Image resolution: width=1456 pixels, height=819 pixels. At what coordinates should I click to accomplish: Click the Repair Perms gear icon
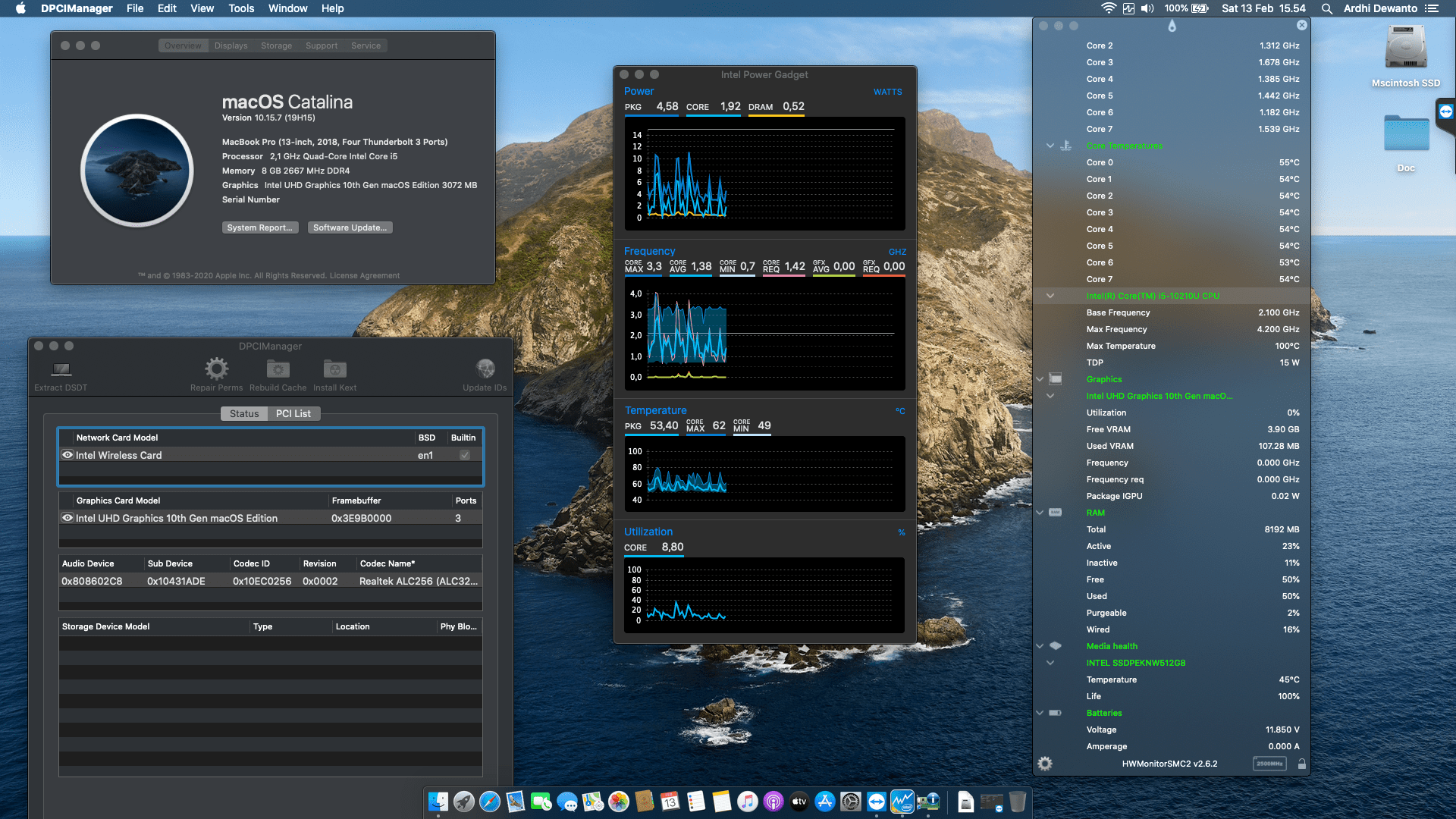(x=216, y=369)
